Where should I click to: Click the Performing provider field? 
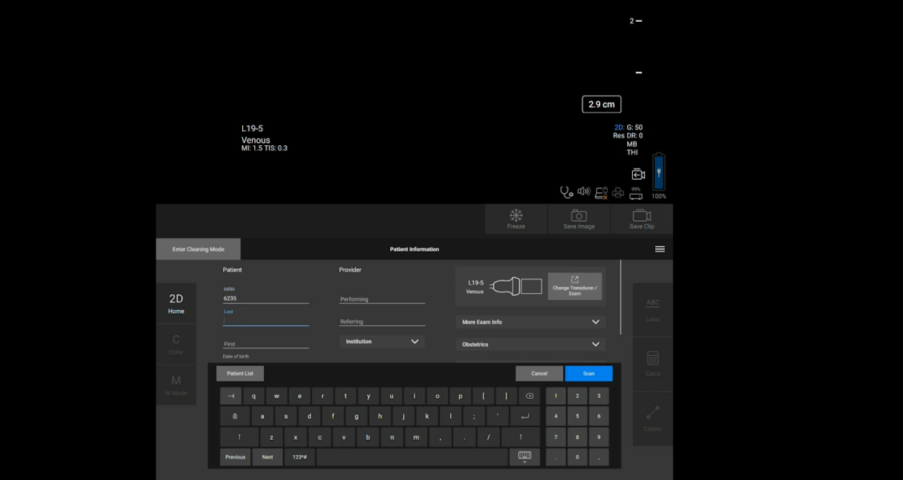[x=382, y=299]
